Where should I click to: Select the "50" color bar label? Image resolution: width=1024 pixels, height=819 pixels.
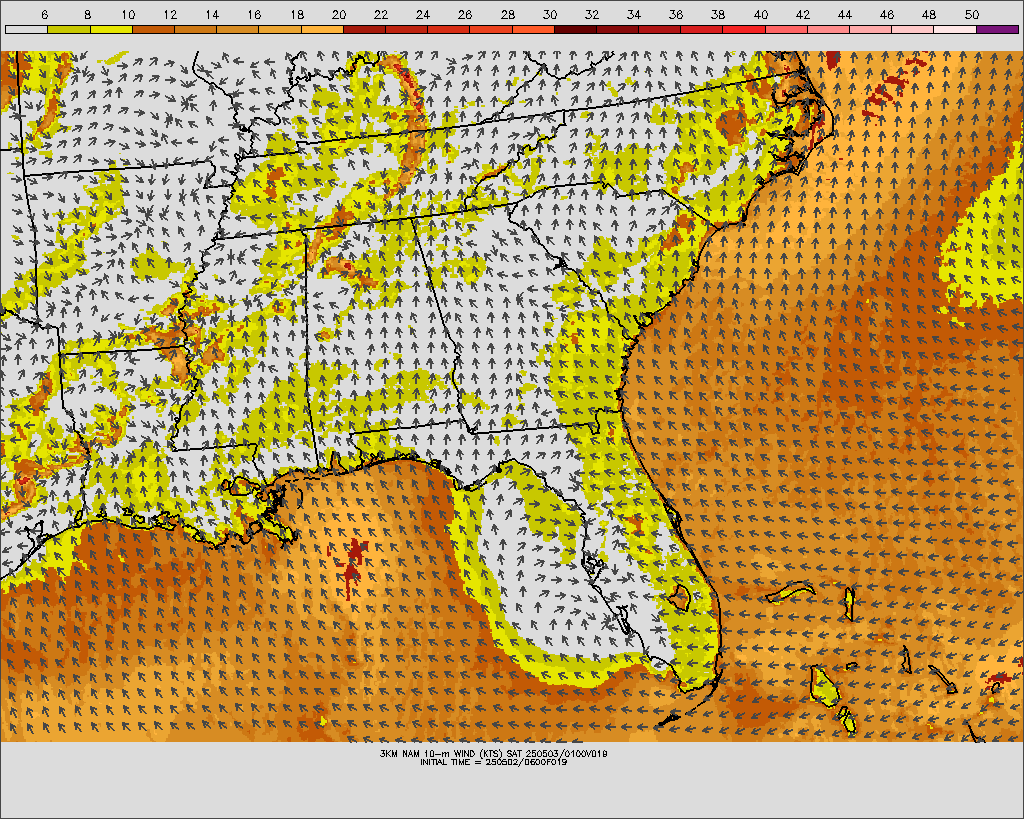pos(972,14)
